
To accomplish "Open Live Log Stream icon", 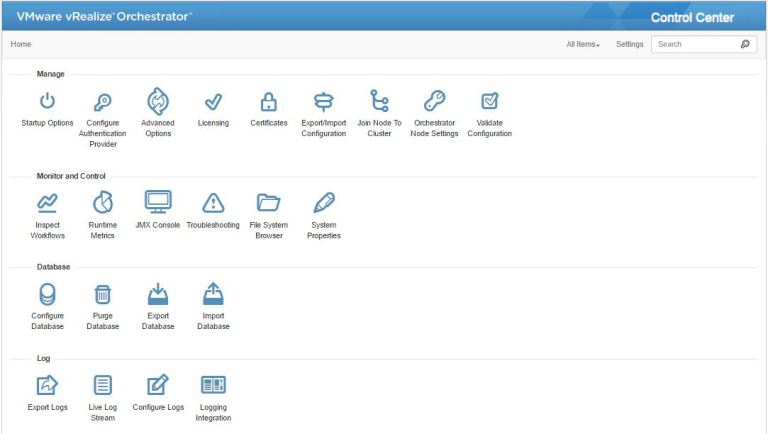I will pyautogui.click(x=102, y=385).
